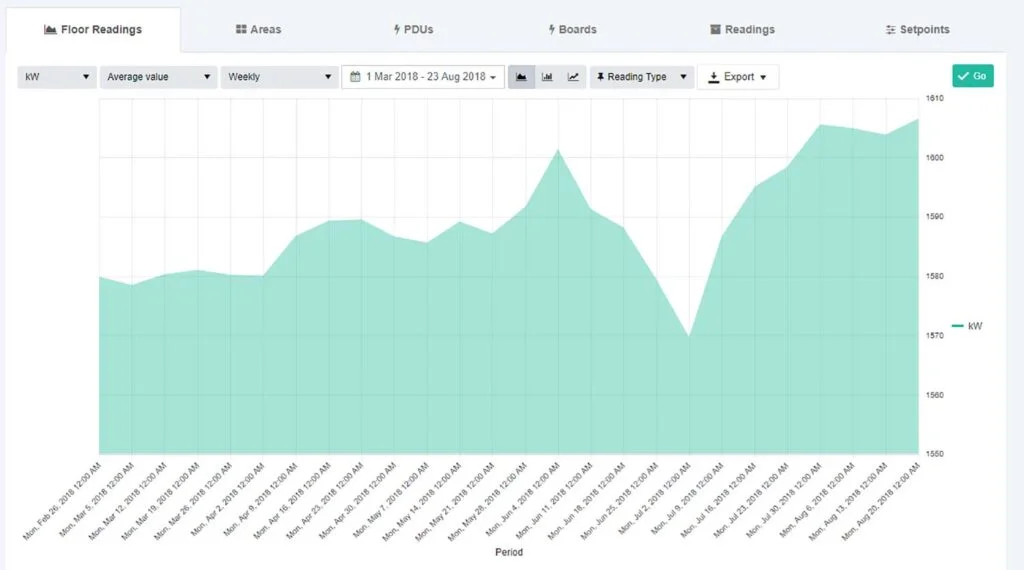Viewport: 1024px width, 570px height.
Task: Click the sliders icon on Setpoints tab
Action: tap(890, 30)
